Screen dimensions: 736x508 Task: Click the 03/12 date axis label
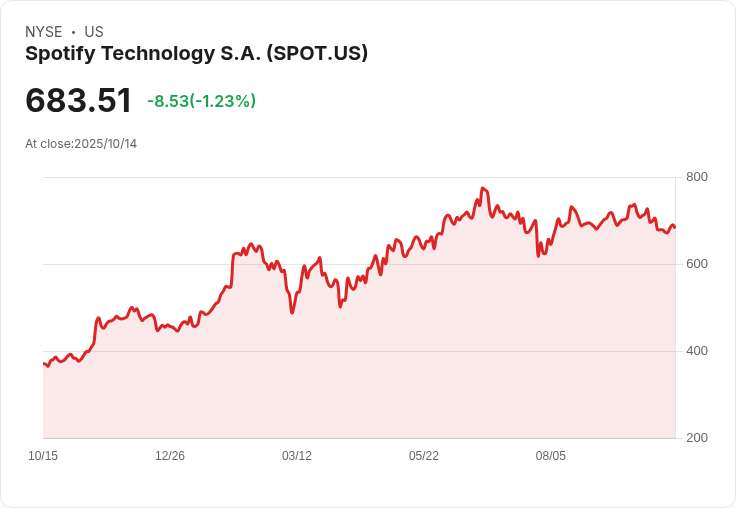pos(297,456)
